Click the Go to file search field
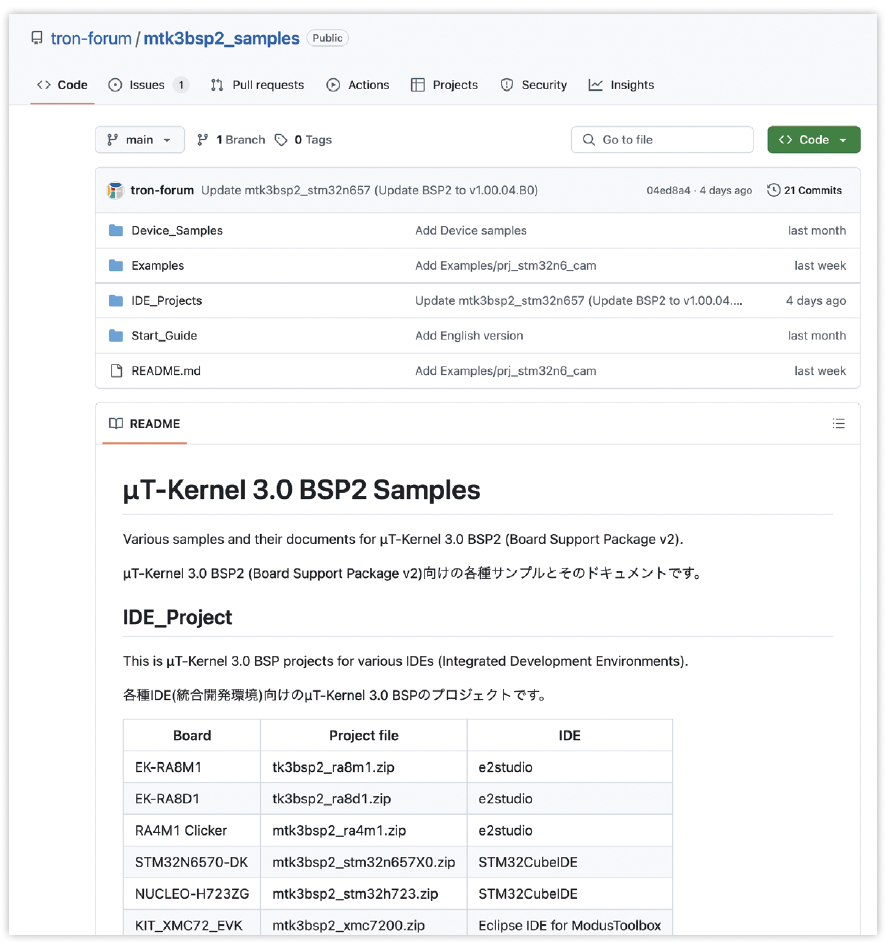 coord(662,140)
